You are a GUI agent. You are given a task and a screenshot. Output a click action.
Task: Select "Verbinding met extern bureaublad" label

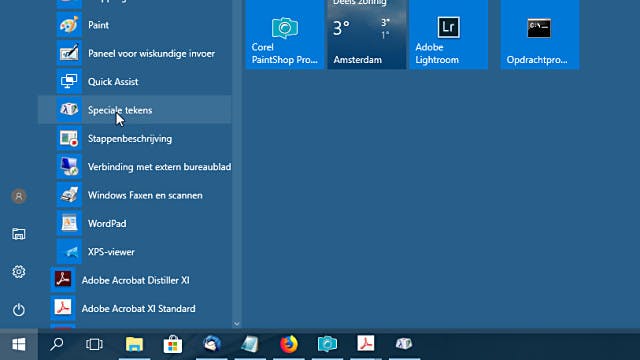[160, 167]
